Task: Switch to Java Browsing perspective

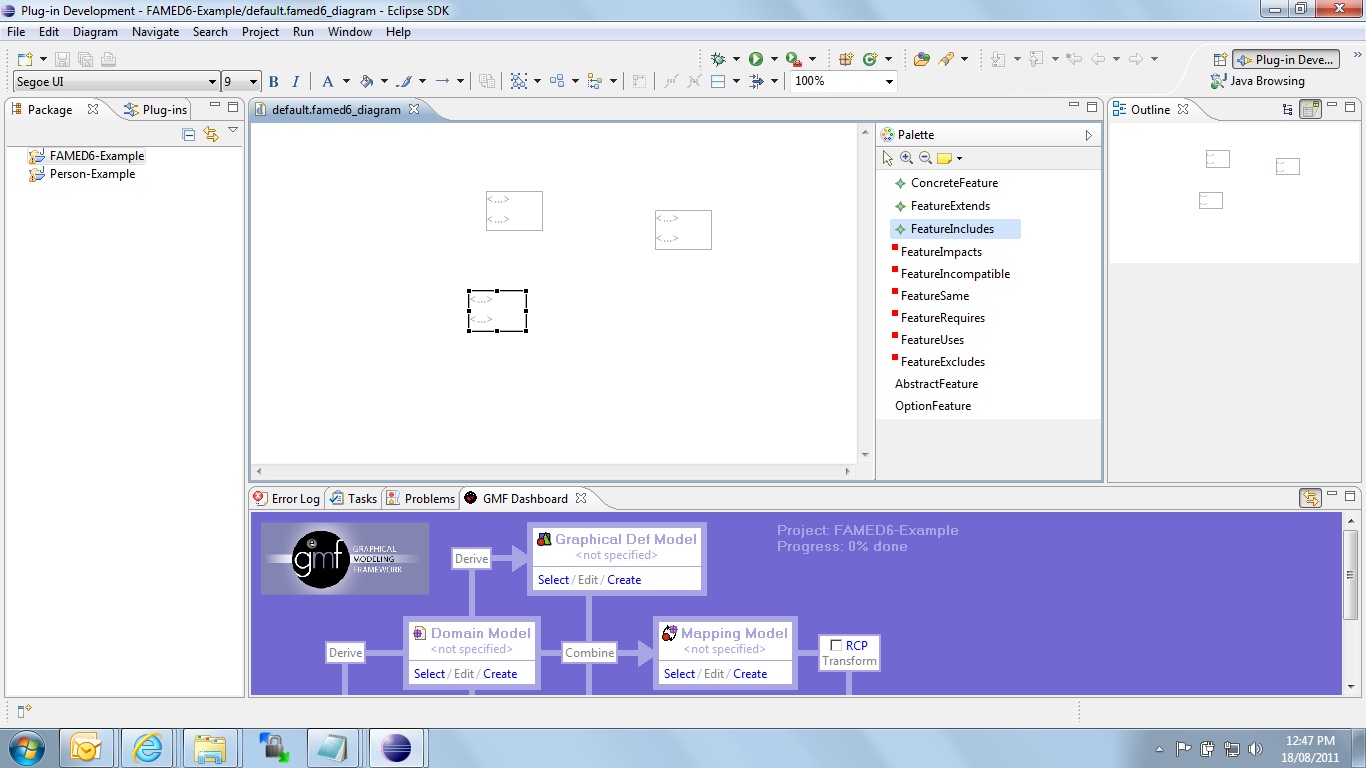Action: (1258, 81)
